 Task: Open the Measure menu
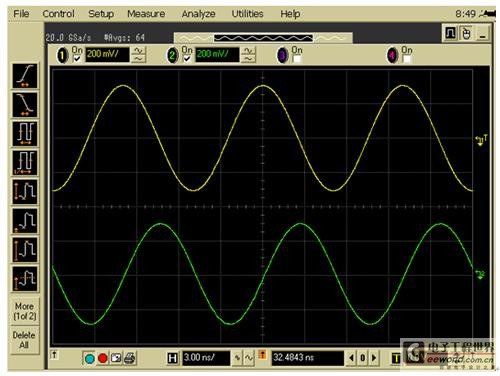pyautogui.click(x=146, y=14)
